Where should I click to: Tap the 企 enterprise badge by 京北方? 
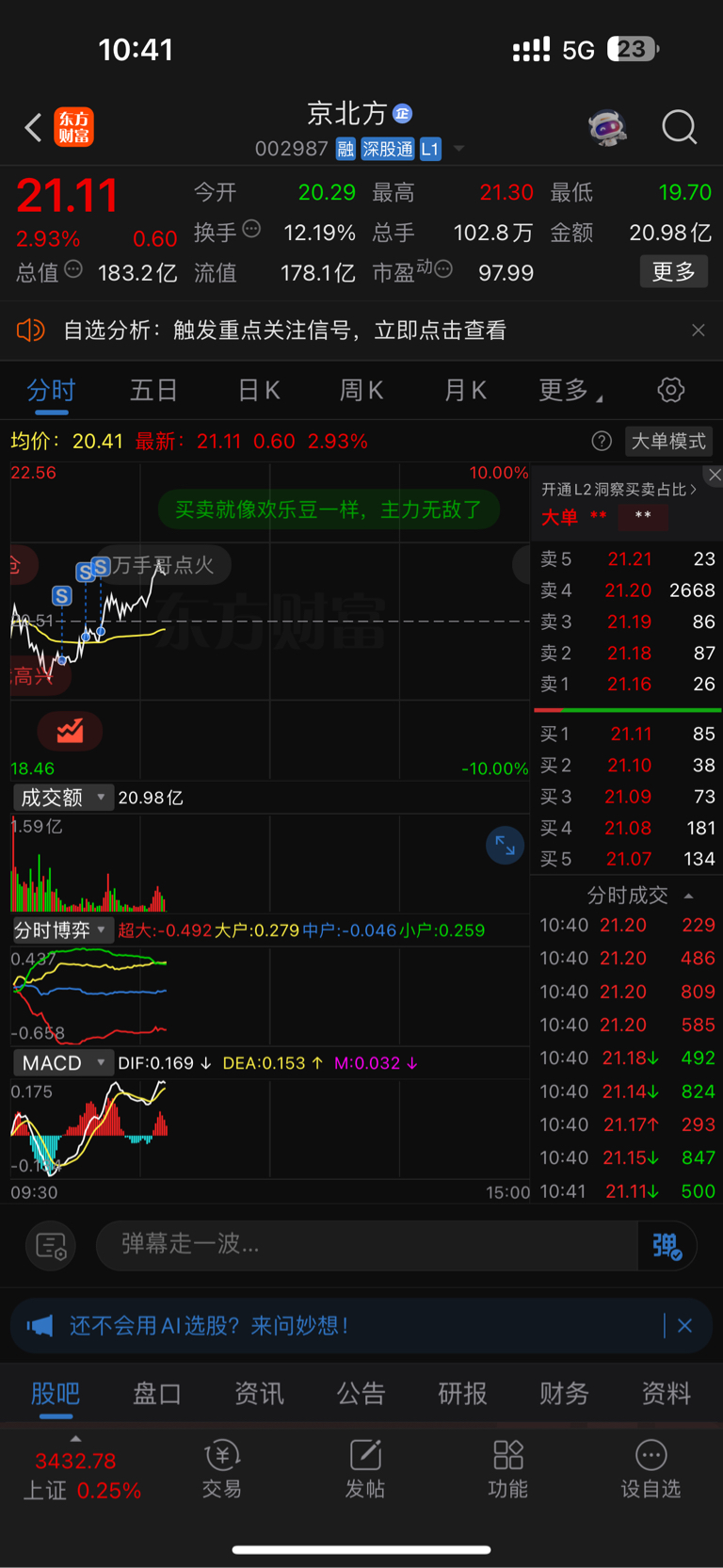tap(403, 114)
